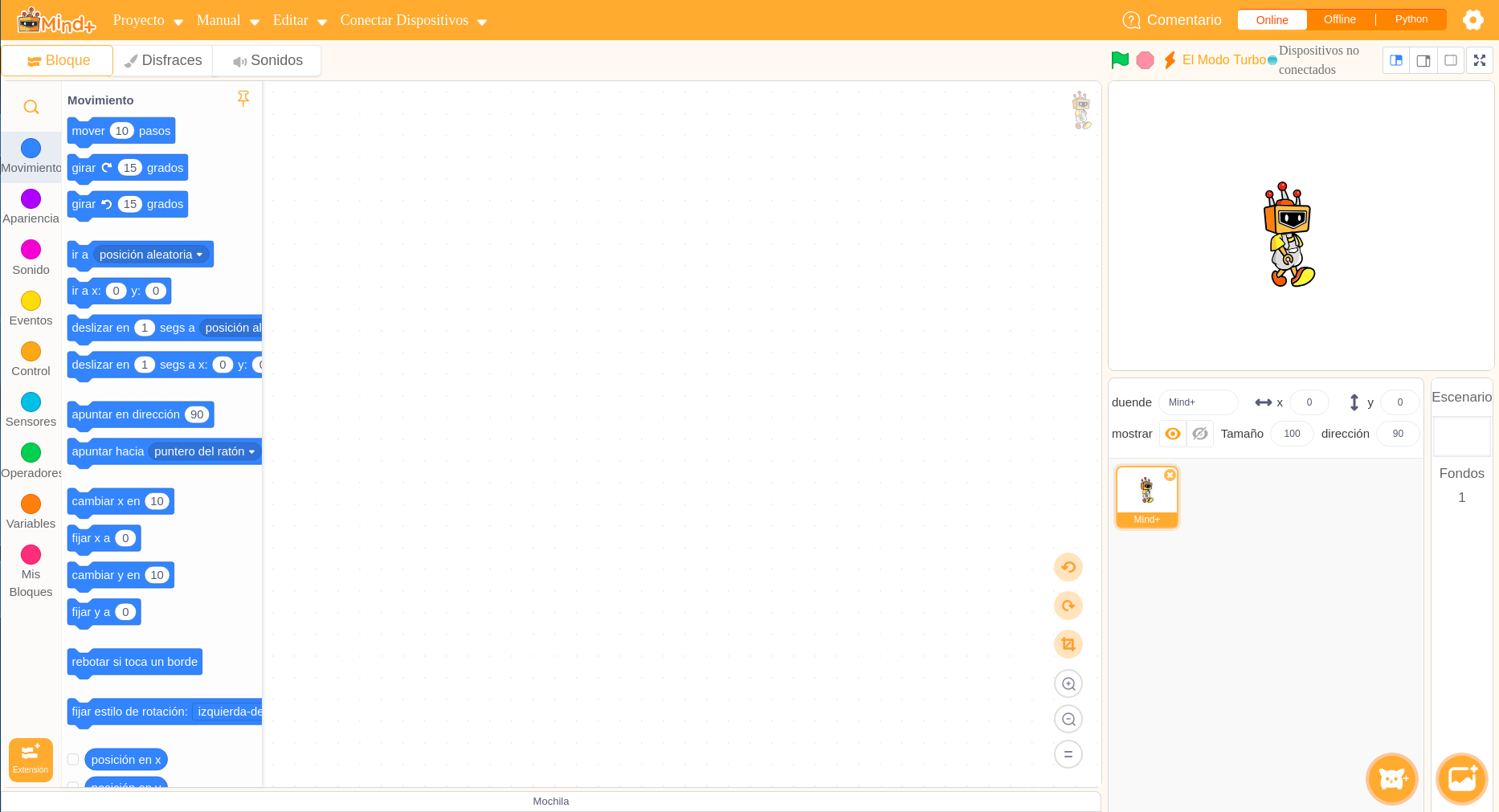Viewport: 1499px width, 812px height.
Task: Select the Mind+ sprite thumbnail
Action: click(x=1146, y=496)
